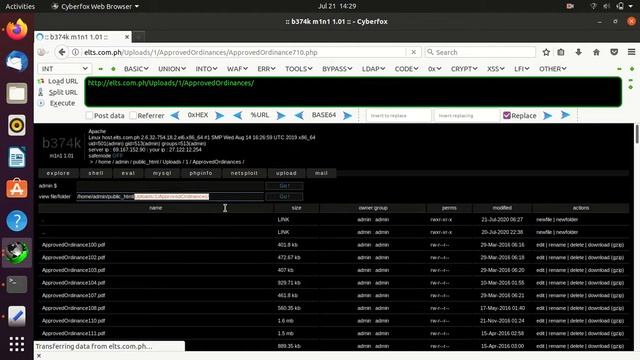Open the Pocket icon in toolbar

(x=614, y=52)
